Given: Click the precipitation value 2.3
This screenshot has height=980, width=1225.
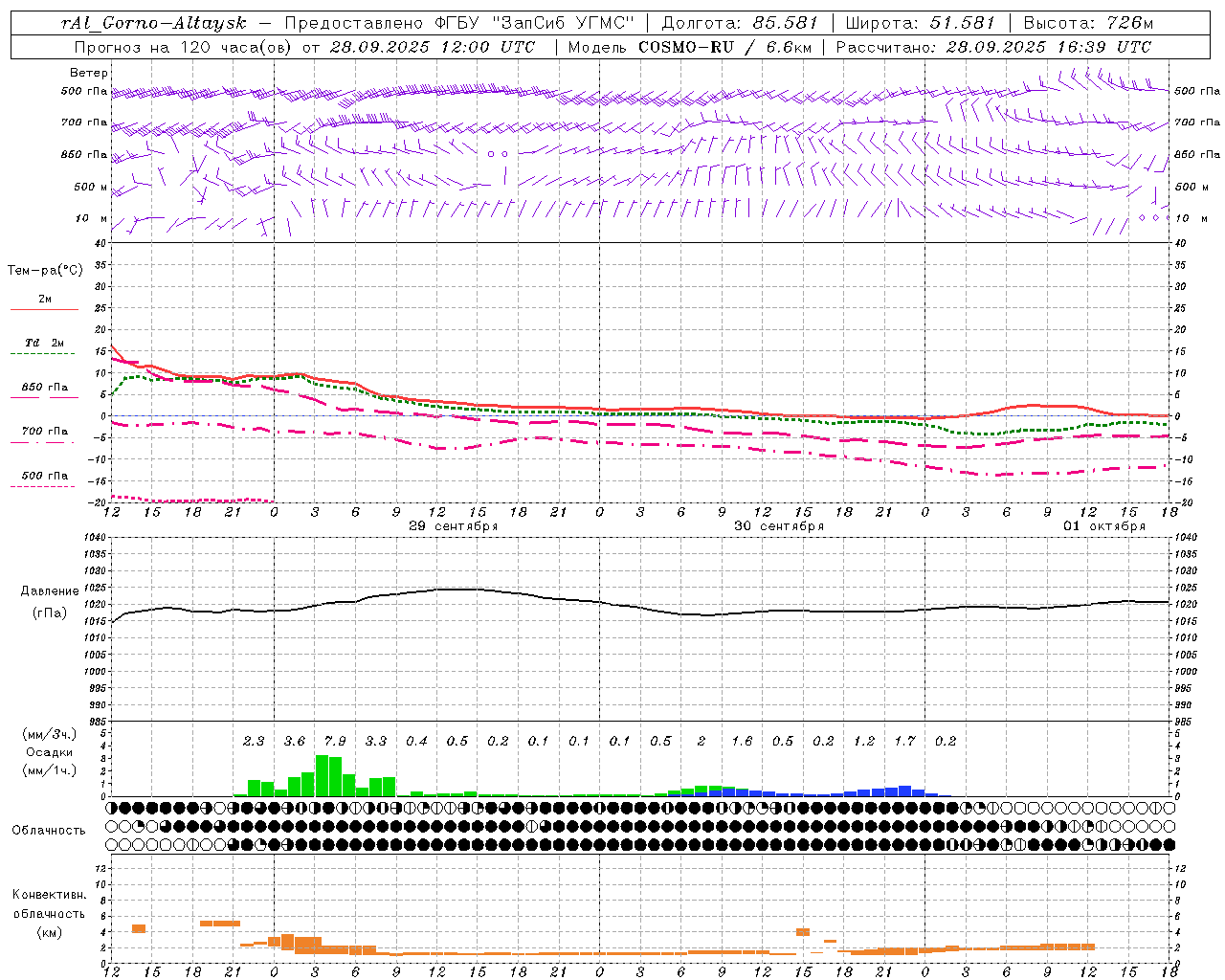Looking at the screenshot, I should tap(254, 742).
